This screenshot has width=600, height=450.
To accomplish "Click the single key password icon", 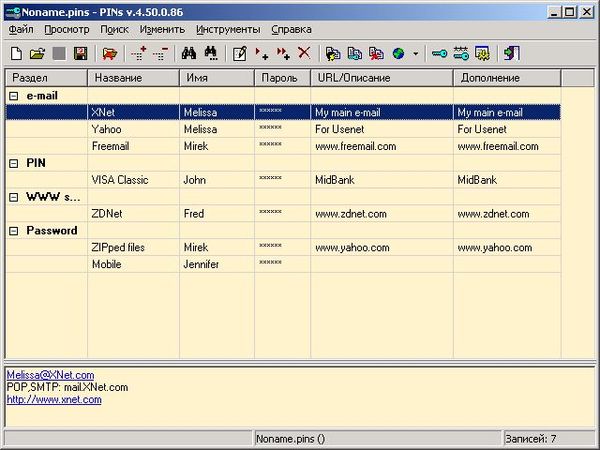I will click(439, 54).
